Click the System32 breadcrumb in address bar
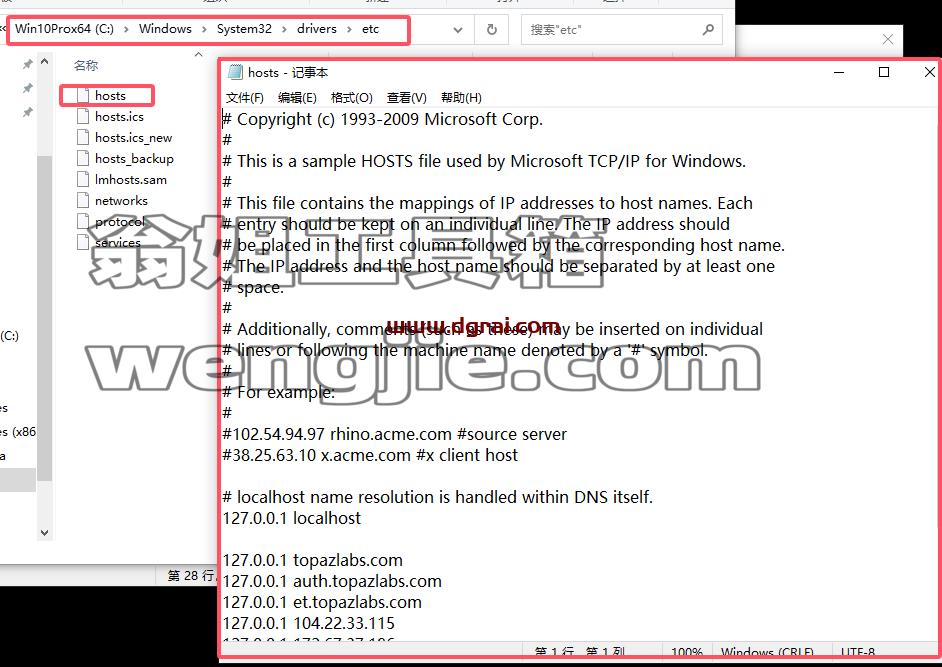Viewport: 942px width, 667px height. tap(244, 29)
